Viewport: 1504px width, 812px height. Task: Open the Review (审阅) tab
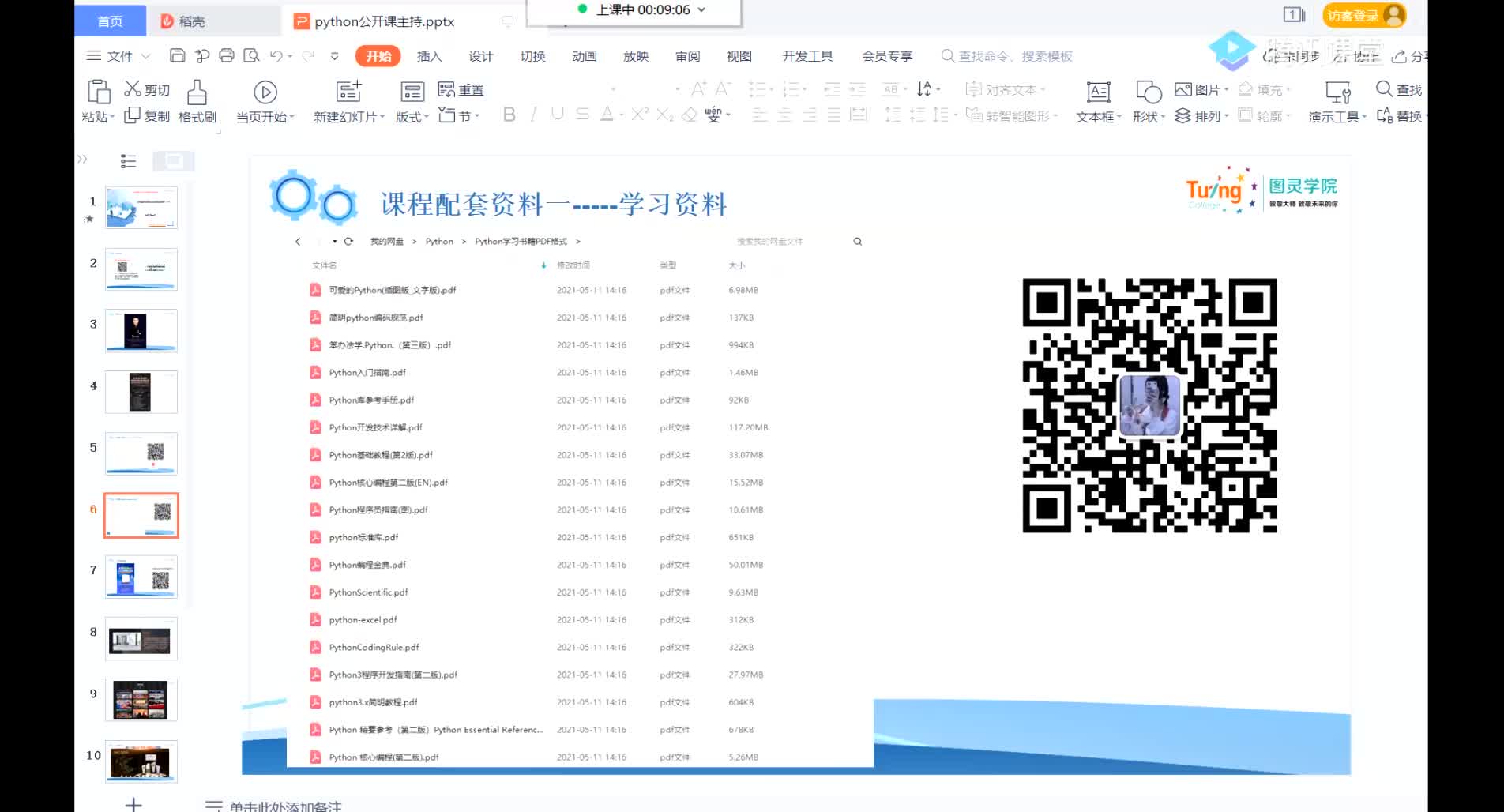click(687, 56)
